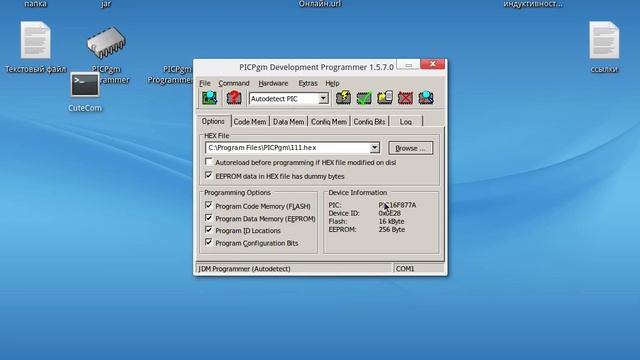Viewport: 640px width, 360px height.
Task: Click the PICPgm Development Programmer title bar
Action: [x=316, y=67]
